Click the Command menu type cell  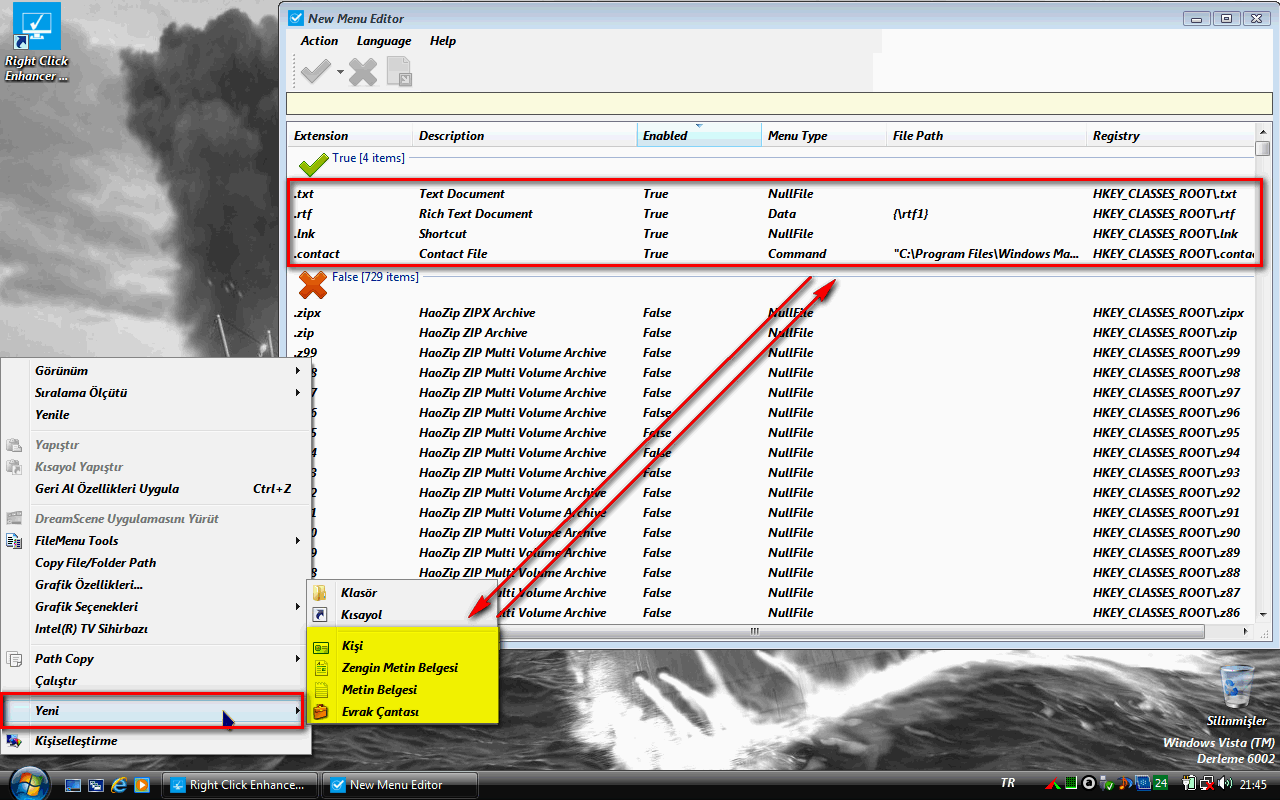point(797,254)
